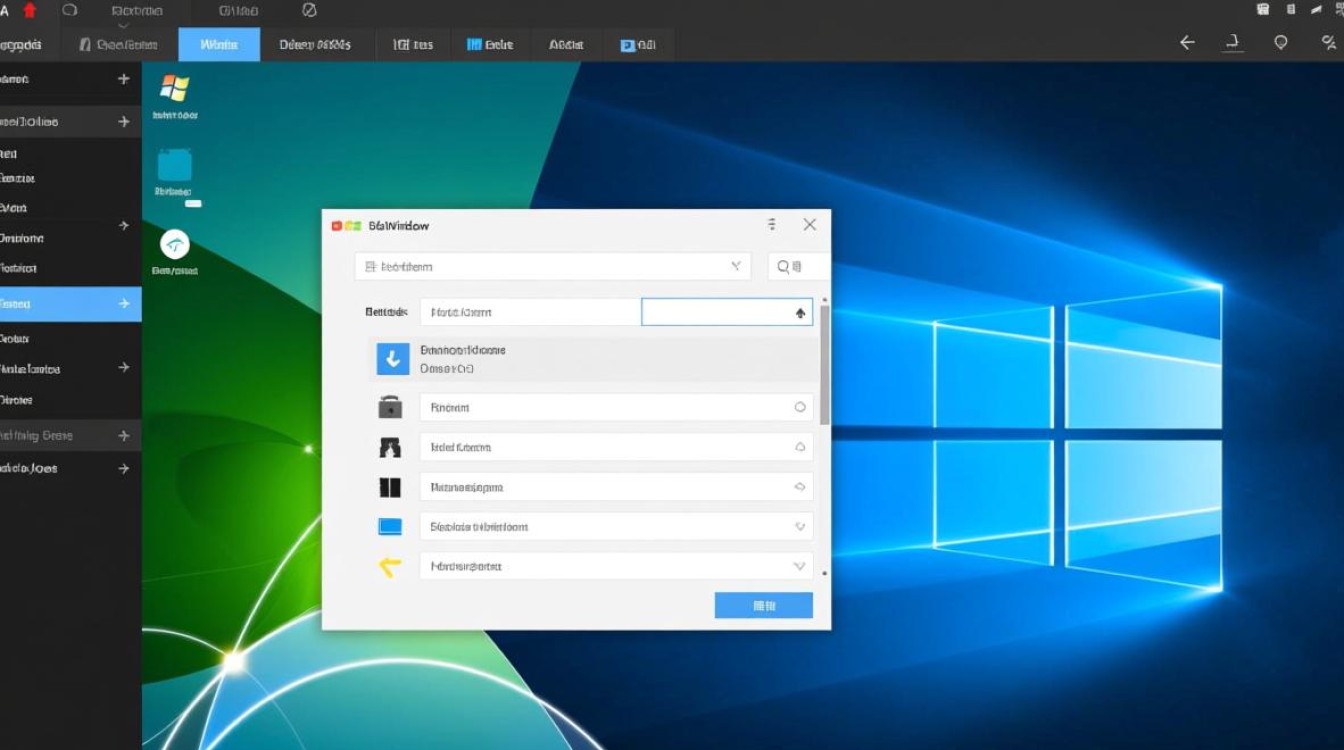The height and width of the screenshot is (750, 1344).
Task: Click the red up-arrow icon in top bar
Action: [30, 10]
